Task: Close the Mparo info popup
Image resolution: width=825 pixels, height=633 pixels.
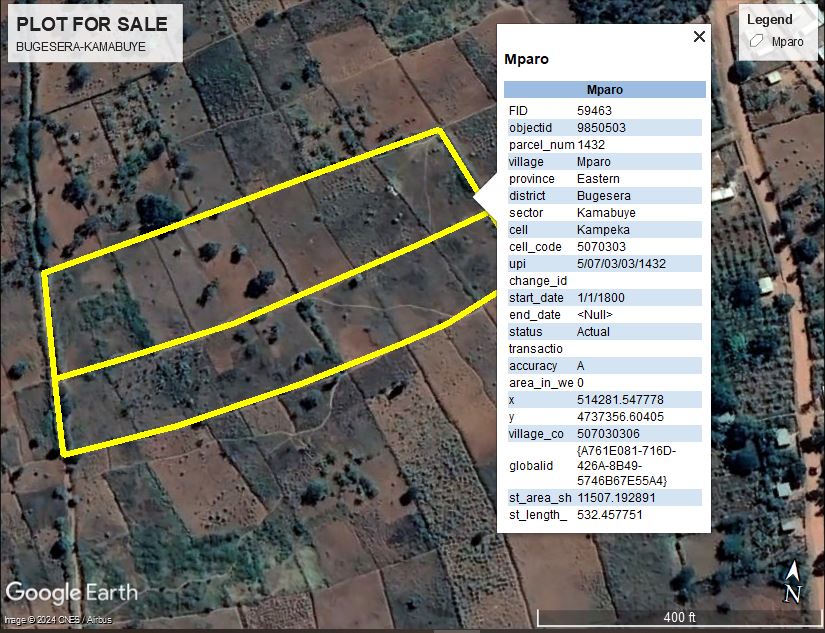Action: [699, 37]
